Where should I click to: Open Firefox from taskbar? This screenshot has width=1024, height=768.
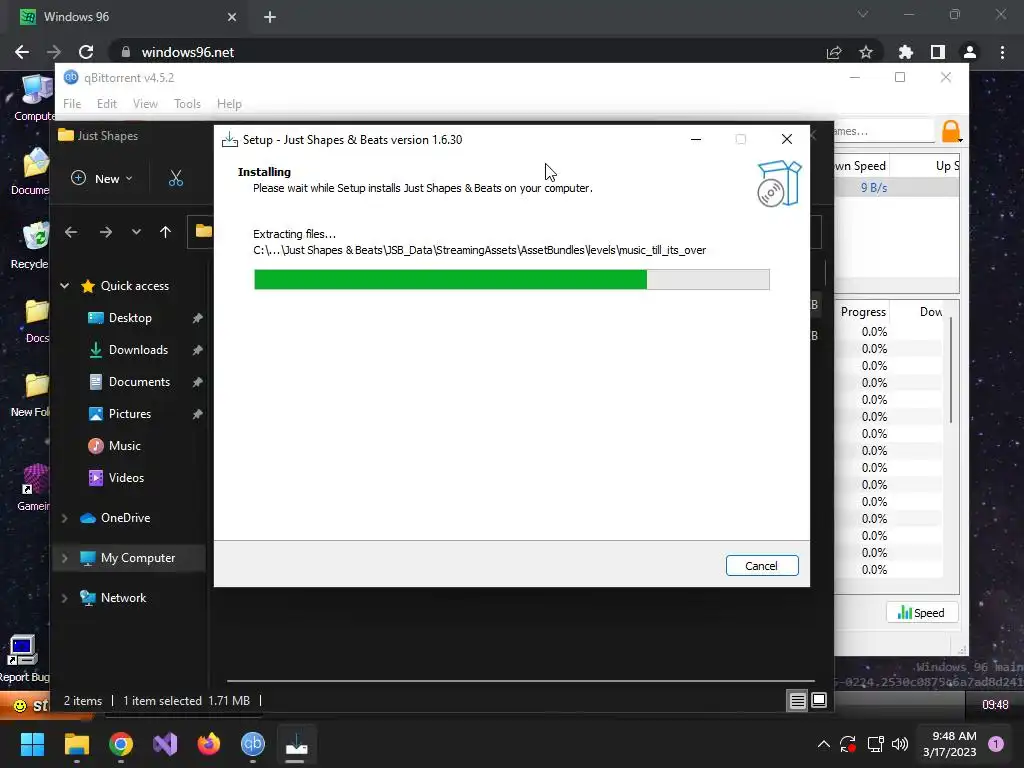tap(209, 744)
